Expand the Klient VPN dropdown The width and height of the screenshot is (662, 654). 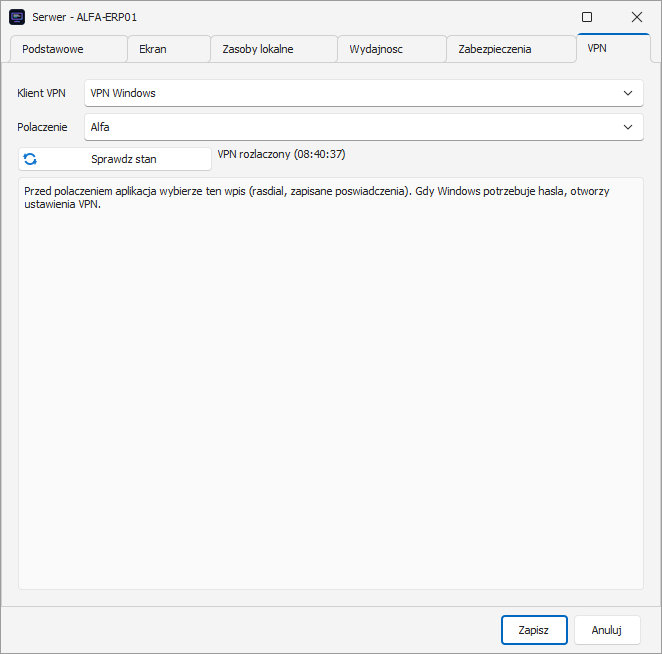(364, 93)
